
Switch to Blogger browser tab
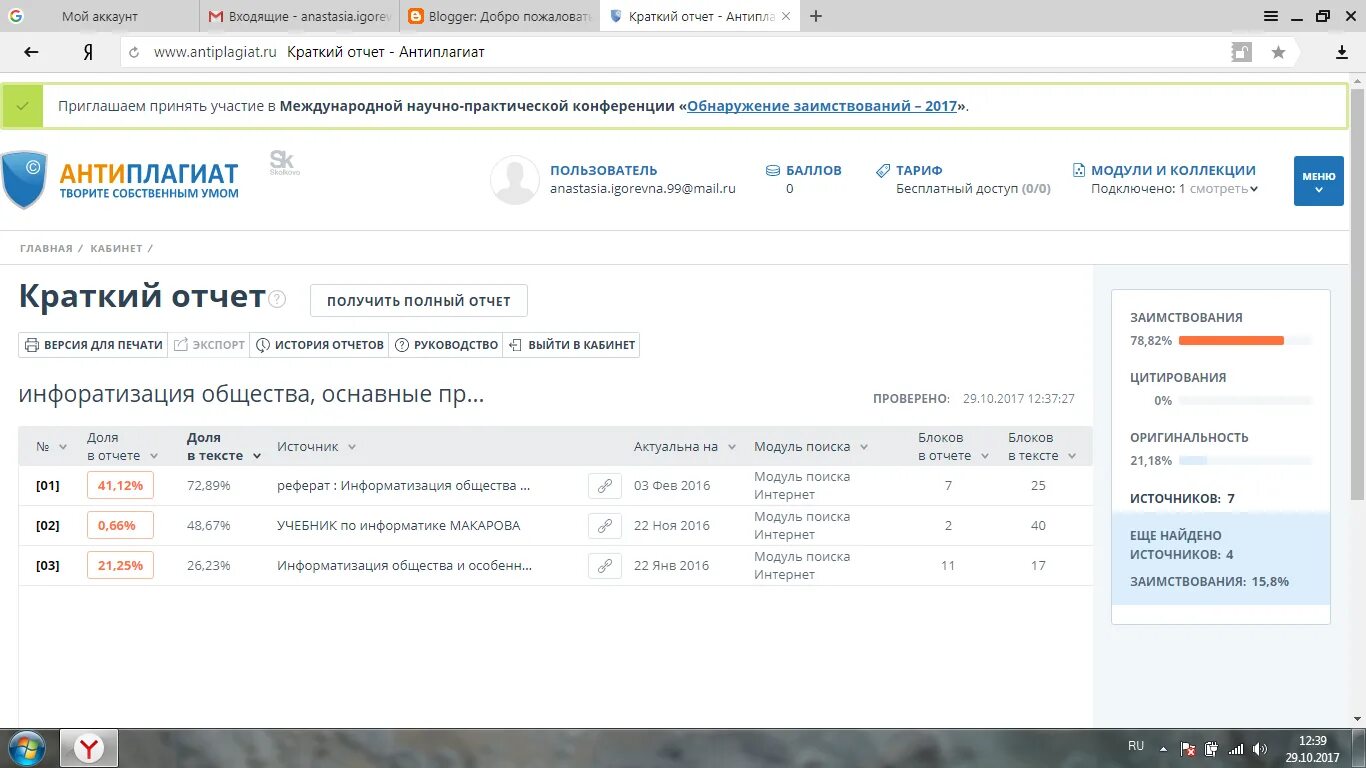coord(499,16)
